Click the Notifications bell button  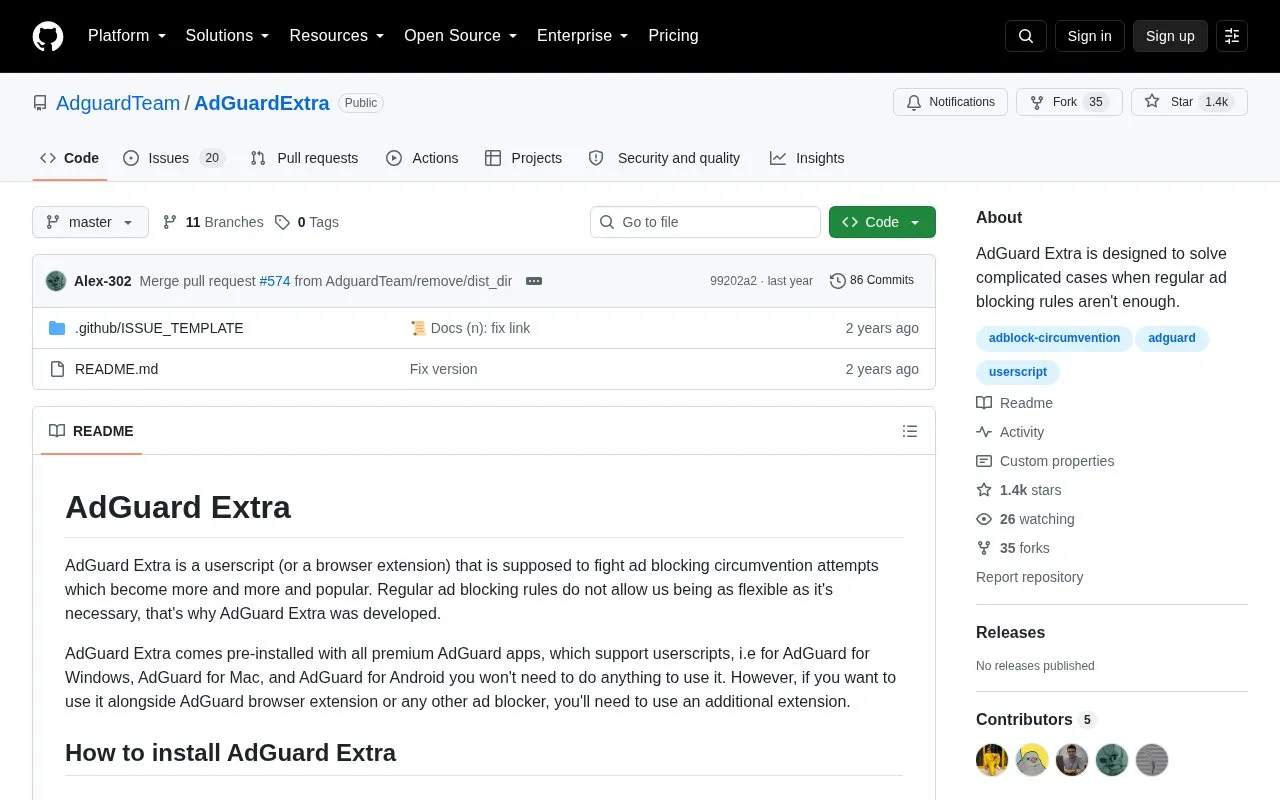[x=950, y=102]
